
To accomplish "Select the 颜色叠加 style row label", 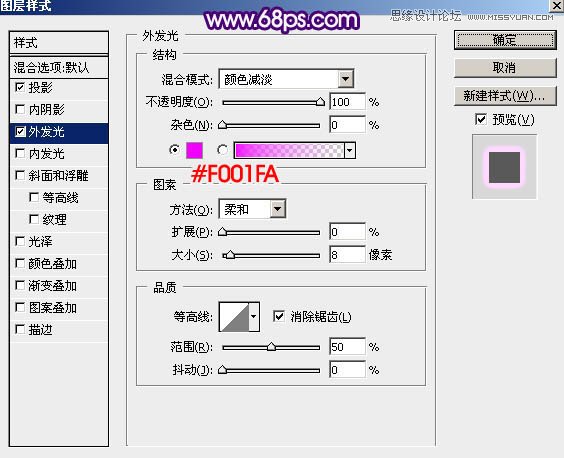I will [x=53, y=264].
